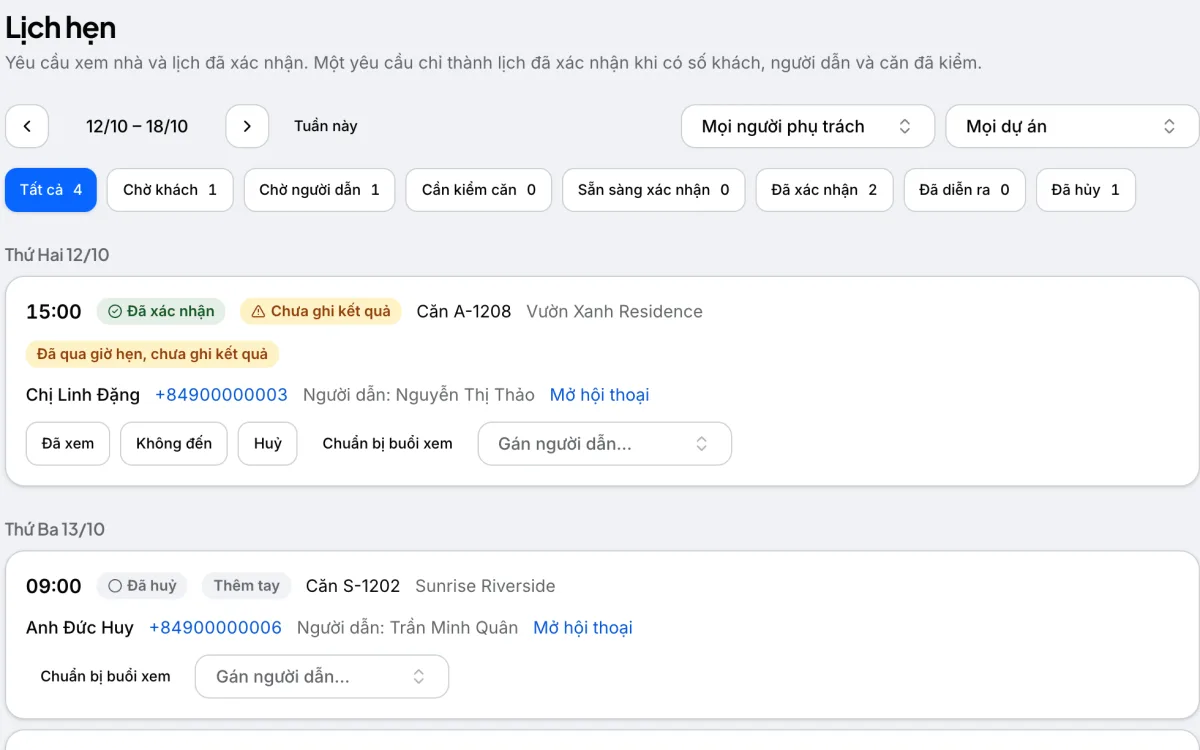Filter by Chờ người dẫn
The height and width of the screenshot is (750, 1200).
point(319,190)
